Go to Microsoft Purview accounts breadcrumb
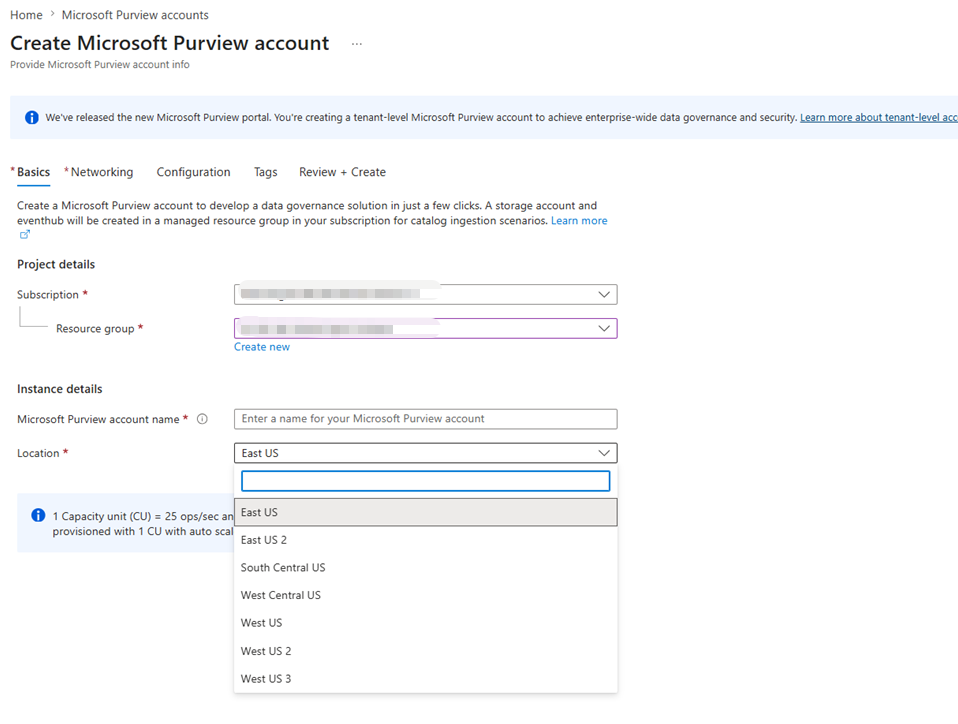Image resolution: width=958 pixels, height=724 pixels. click(135, 15)
